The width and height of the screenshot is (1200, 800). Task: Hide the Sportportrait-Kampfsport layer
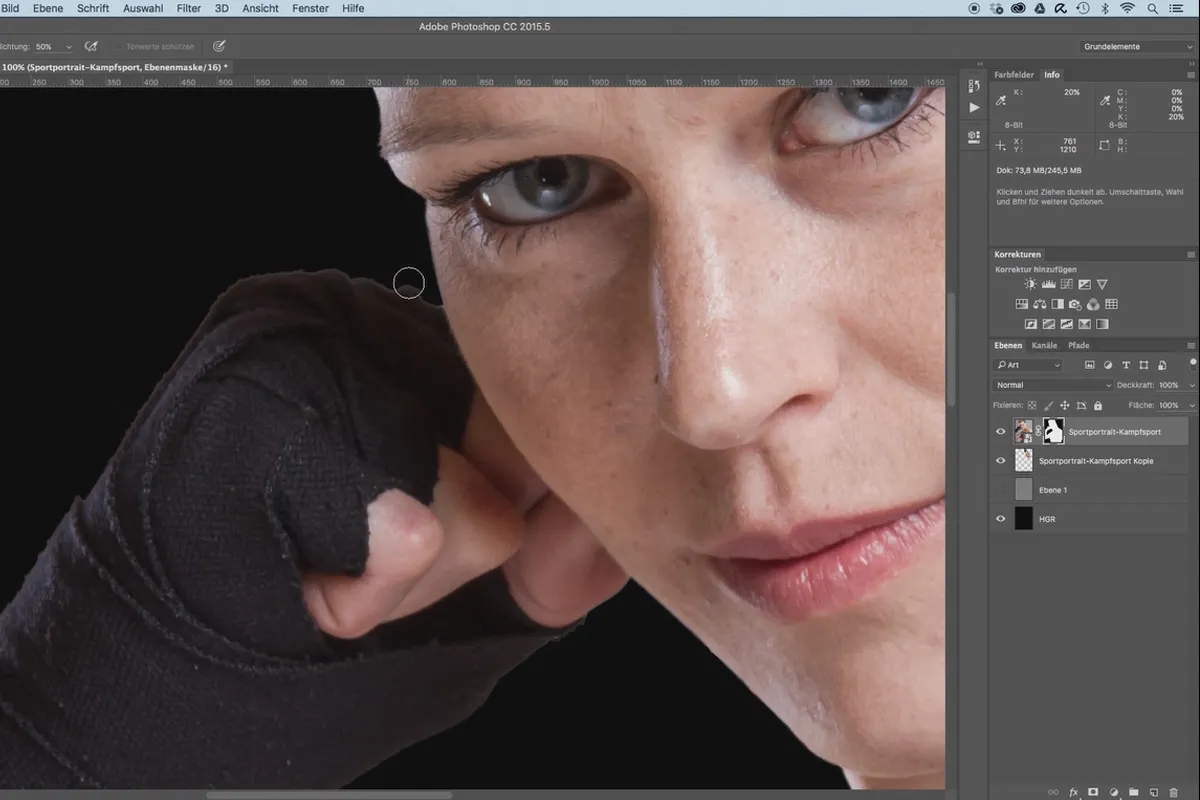[1001, 432]
